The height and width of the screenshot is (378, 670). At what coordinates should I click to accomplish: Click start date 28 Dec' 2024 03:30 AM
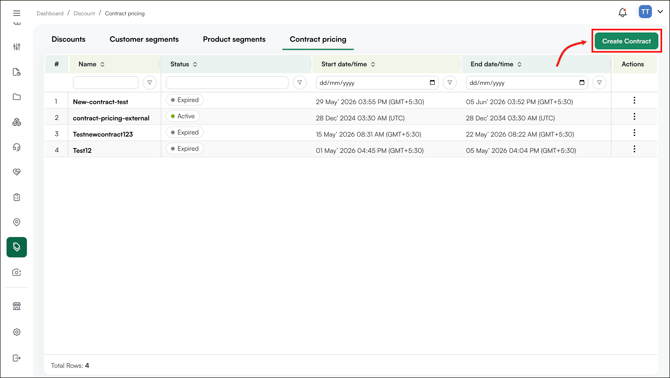(360, 118)
